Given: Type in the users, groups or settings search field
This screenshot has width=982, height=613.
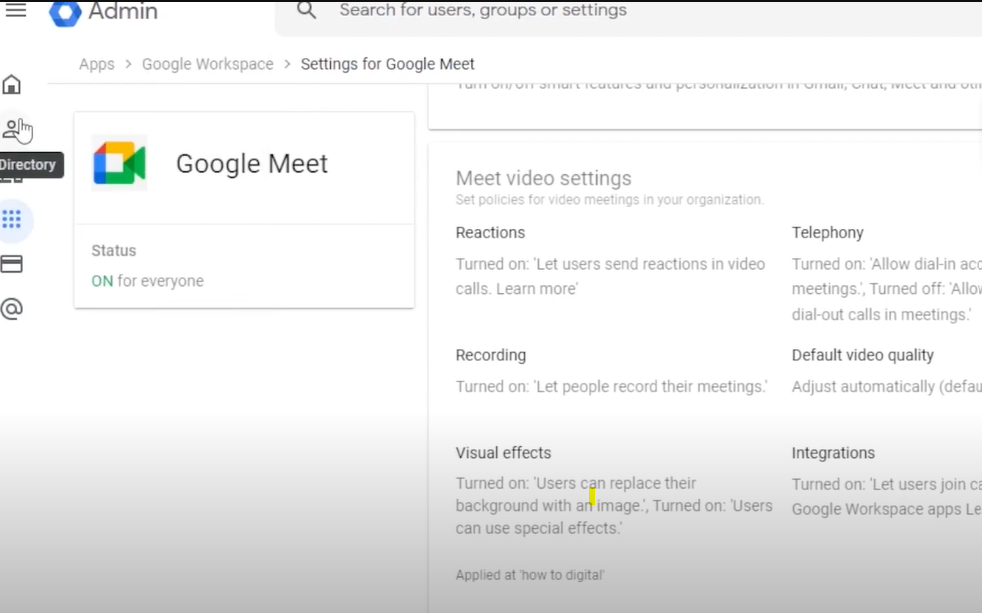Looking at the screenshot, I should tap(600, 11).
